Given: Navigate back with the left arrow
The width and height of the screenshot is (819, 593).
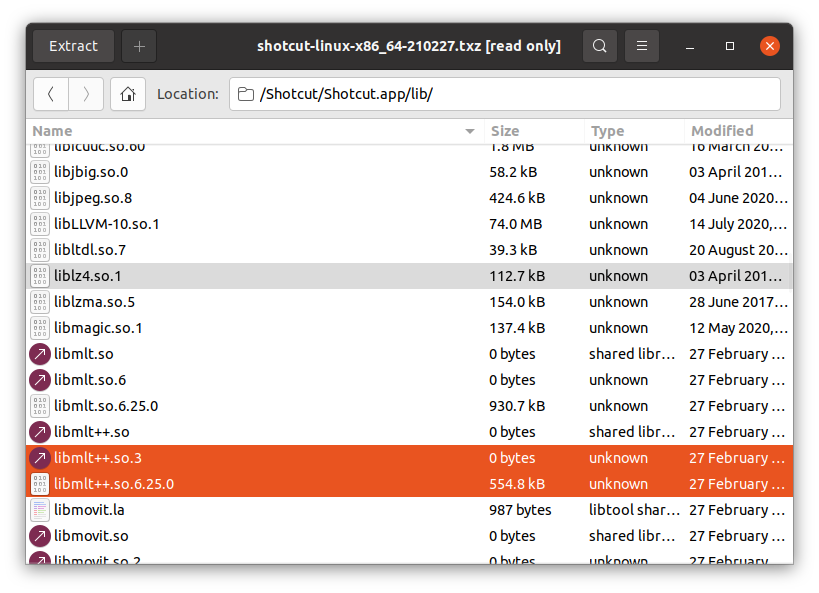Looking at the screenshot, I should (x=51, y=93).
